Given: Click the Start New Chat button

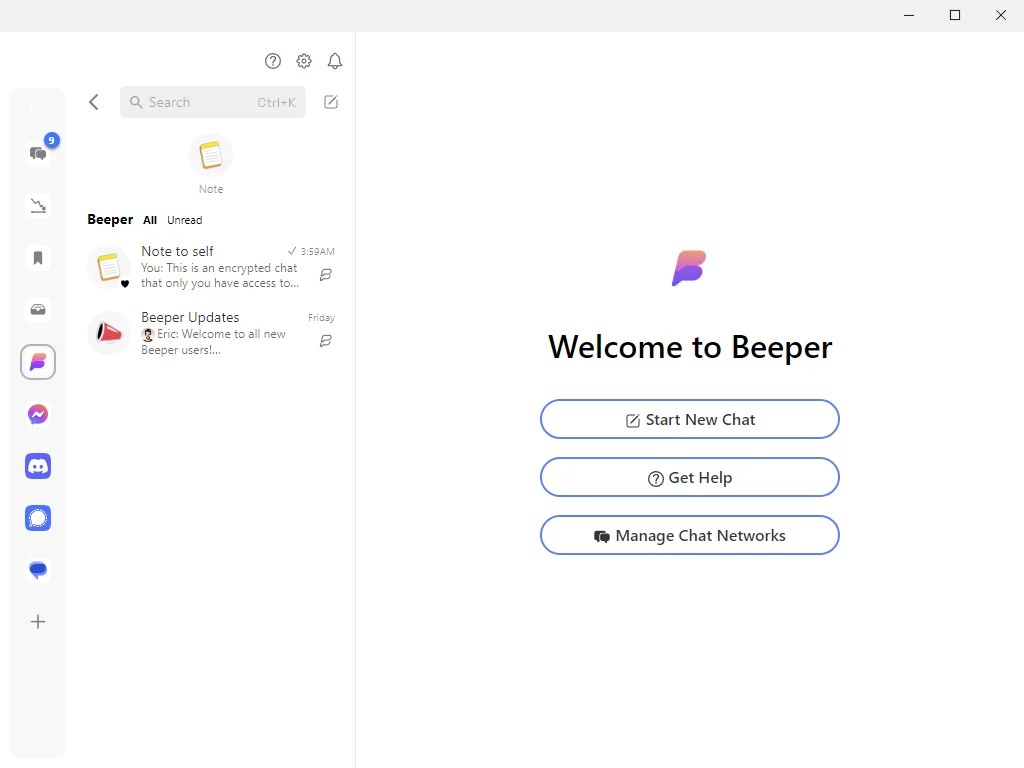Looking at the screenshot, I should pyautogui.click(x=690, y=419).
